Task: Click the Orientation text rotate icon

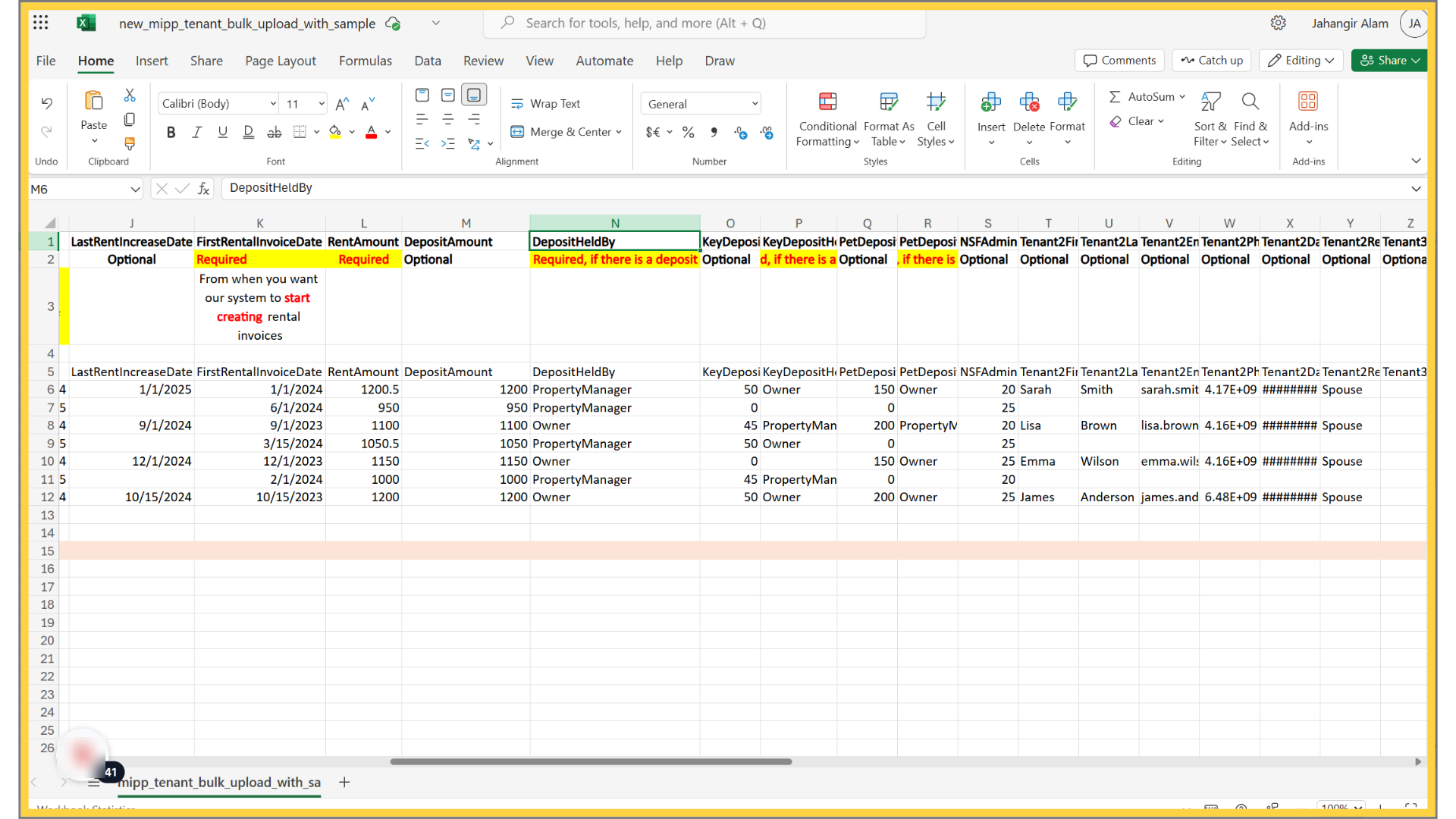Action: [474, 143]
